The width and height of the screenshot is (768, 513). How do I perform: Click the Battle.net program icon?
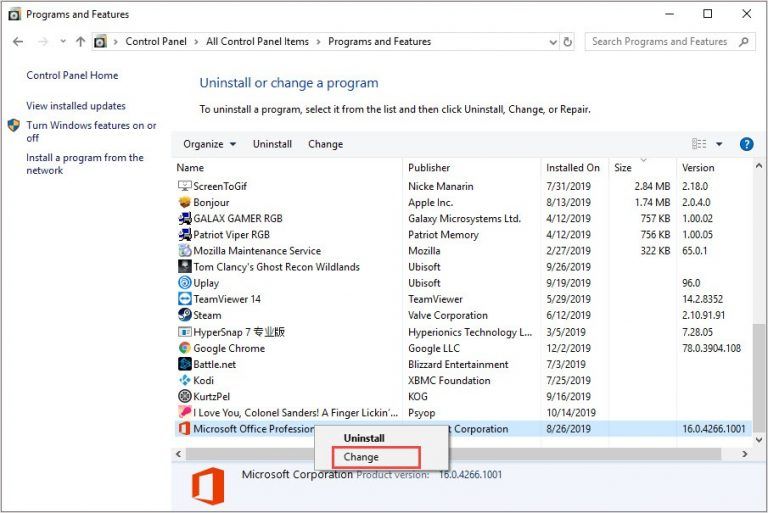[x=184, y=364]
